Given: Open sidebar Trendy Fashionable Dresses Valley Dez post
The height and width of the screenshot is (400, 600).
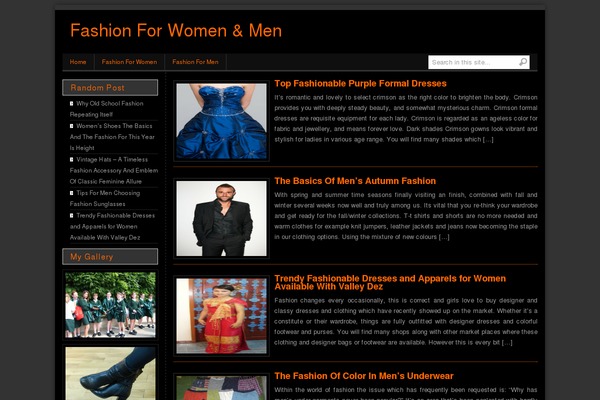Looking at the screenshot, I should [x=112, y=227].
